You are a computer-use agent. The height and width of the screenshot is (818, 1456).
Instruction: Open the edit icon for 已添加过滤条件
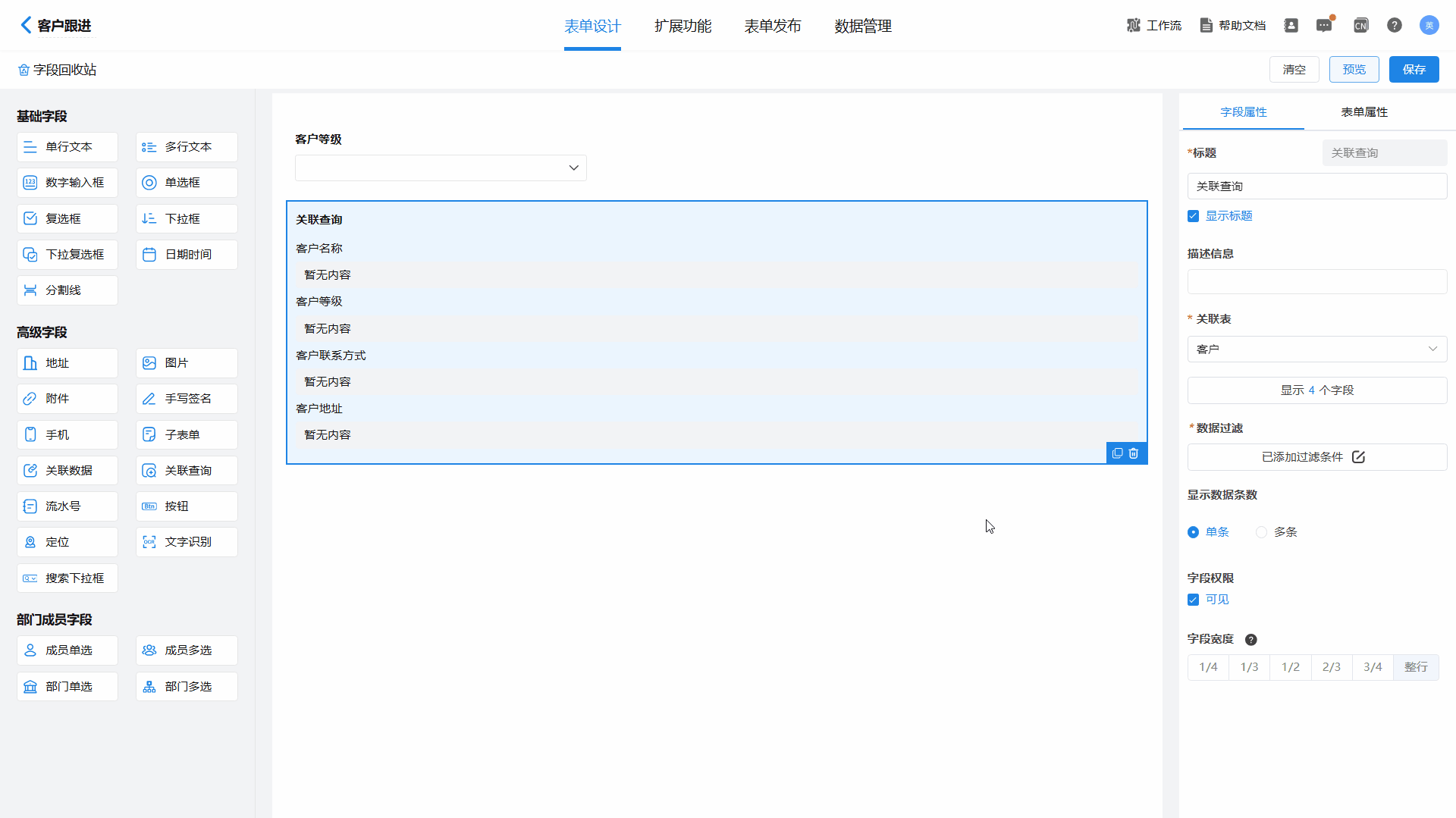1358,457
